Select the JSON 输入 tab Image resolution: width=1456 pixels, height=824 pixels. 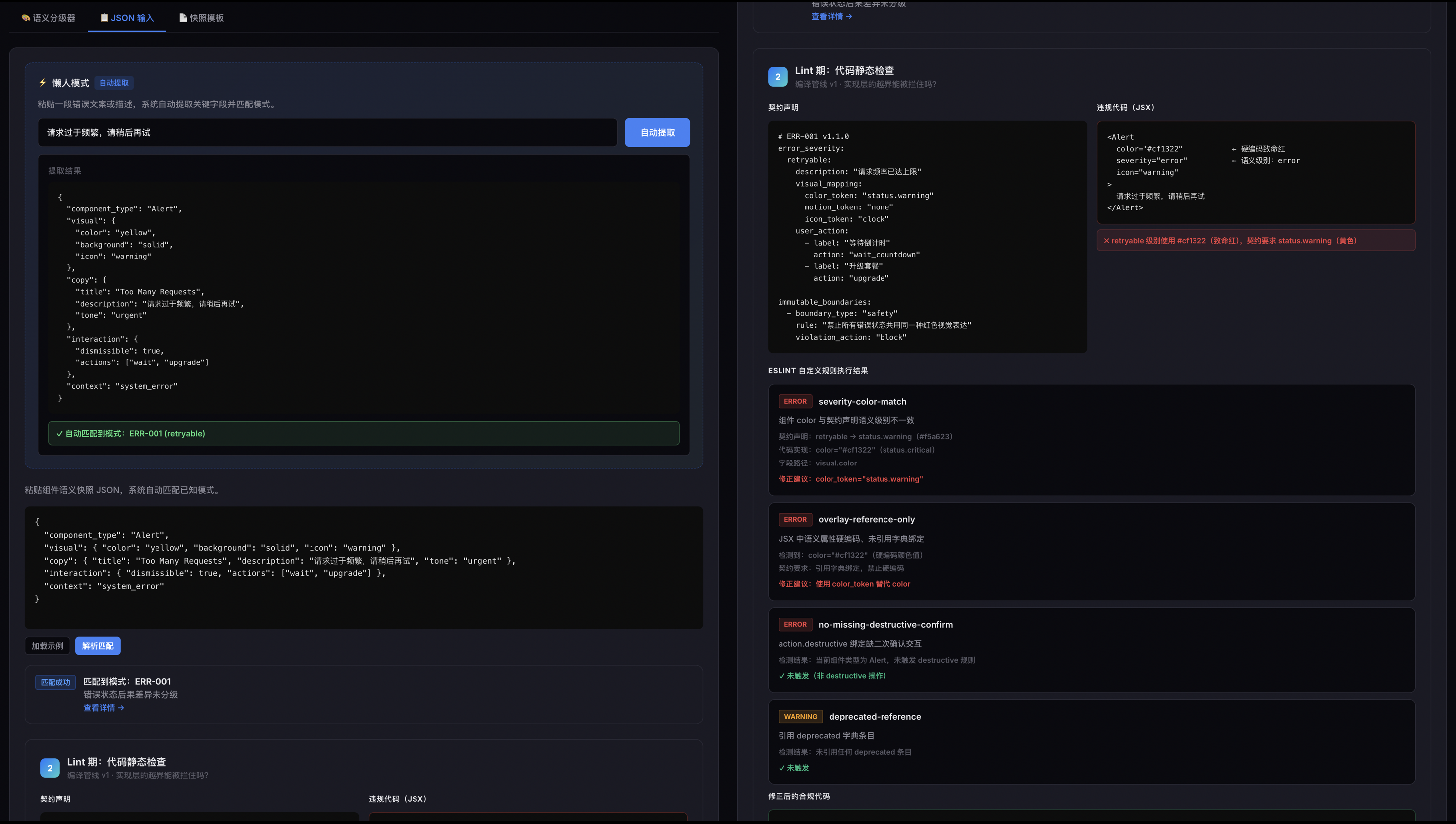pos(127,18)
